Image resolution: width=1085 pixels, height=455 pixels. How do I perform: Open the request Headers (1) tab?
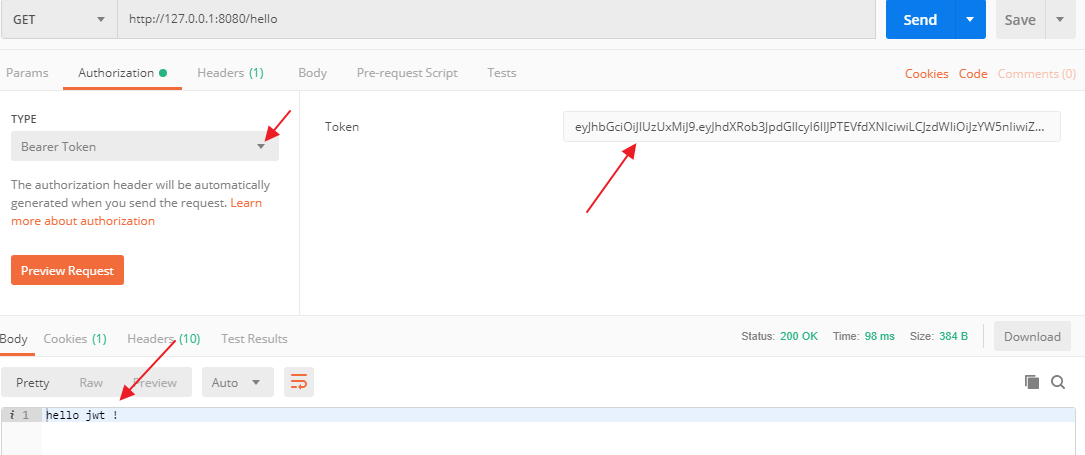pyautogui.click(x=230, y=73)
